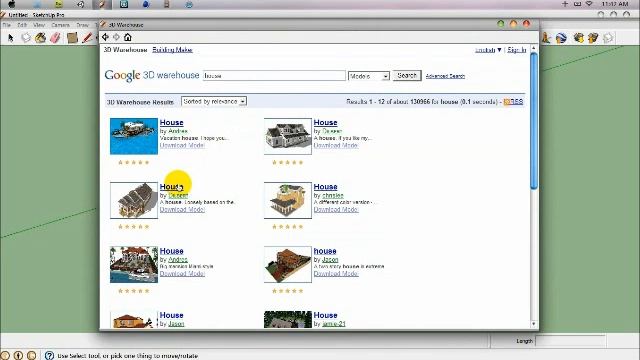640x360 pixels.
Task: Click the second circular status bar icon
Action: 18,356
